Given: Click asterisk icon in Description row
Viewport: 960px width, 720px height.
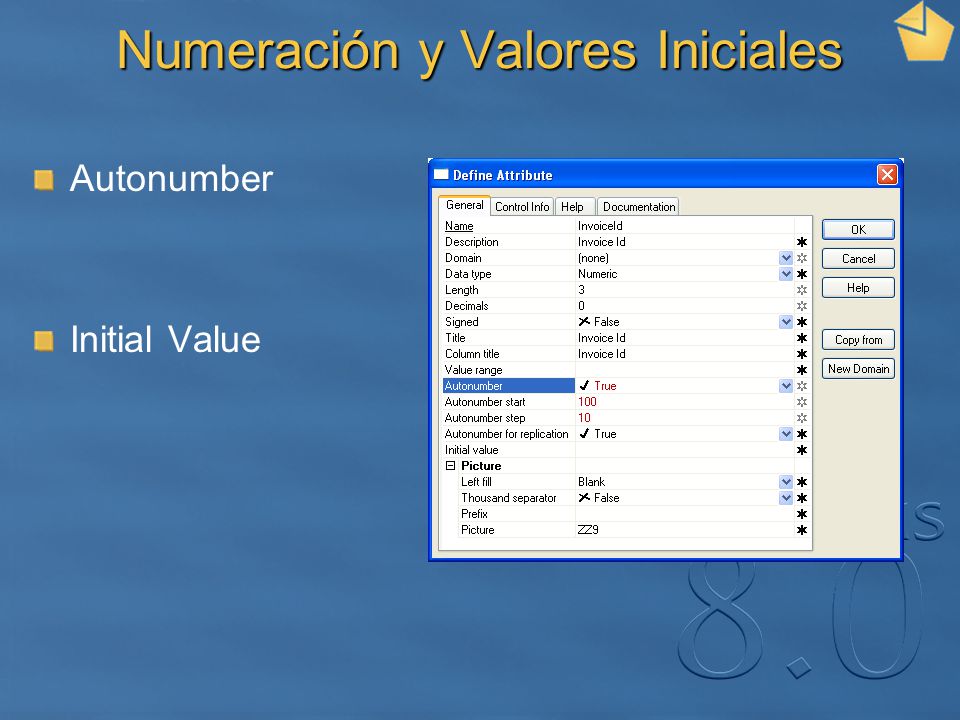Looking at the screenshot, I should click(801, 242).
